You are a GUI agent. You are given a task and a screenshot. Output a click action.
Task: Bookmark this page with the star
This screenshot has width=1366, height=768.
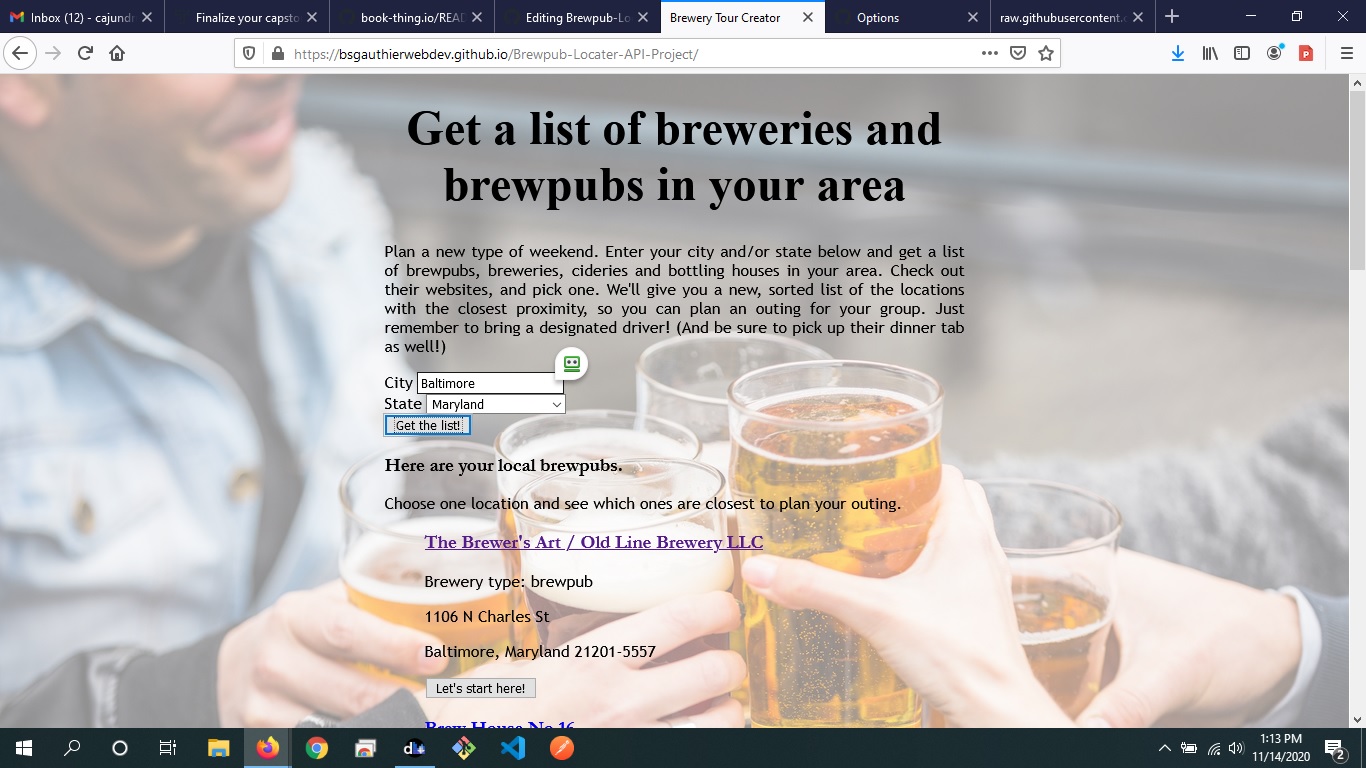pyautogui.click(x=1046, y=53)
